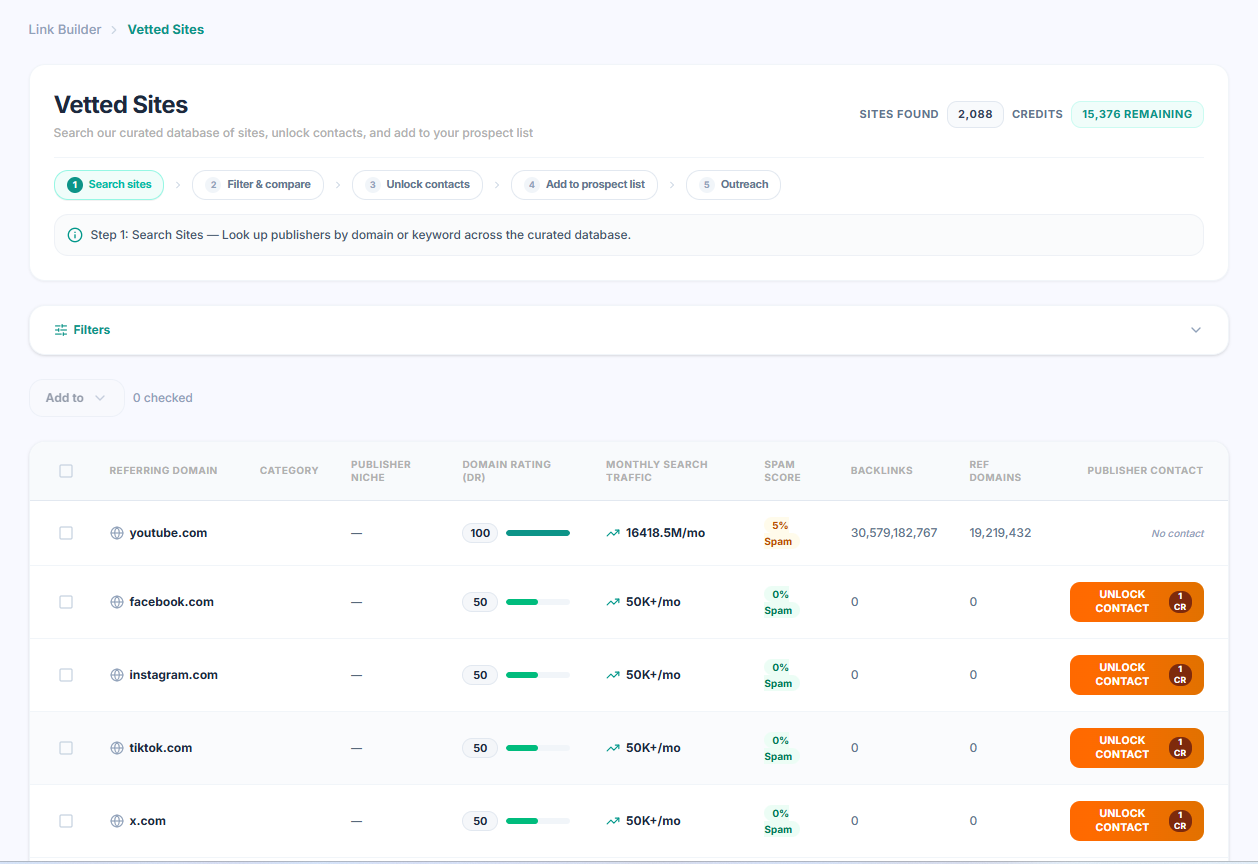The height and width of the screenshot is (864, 1258).
Task: Expand the Filters panel with the chevron
Action: tap(1196, 330)
